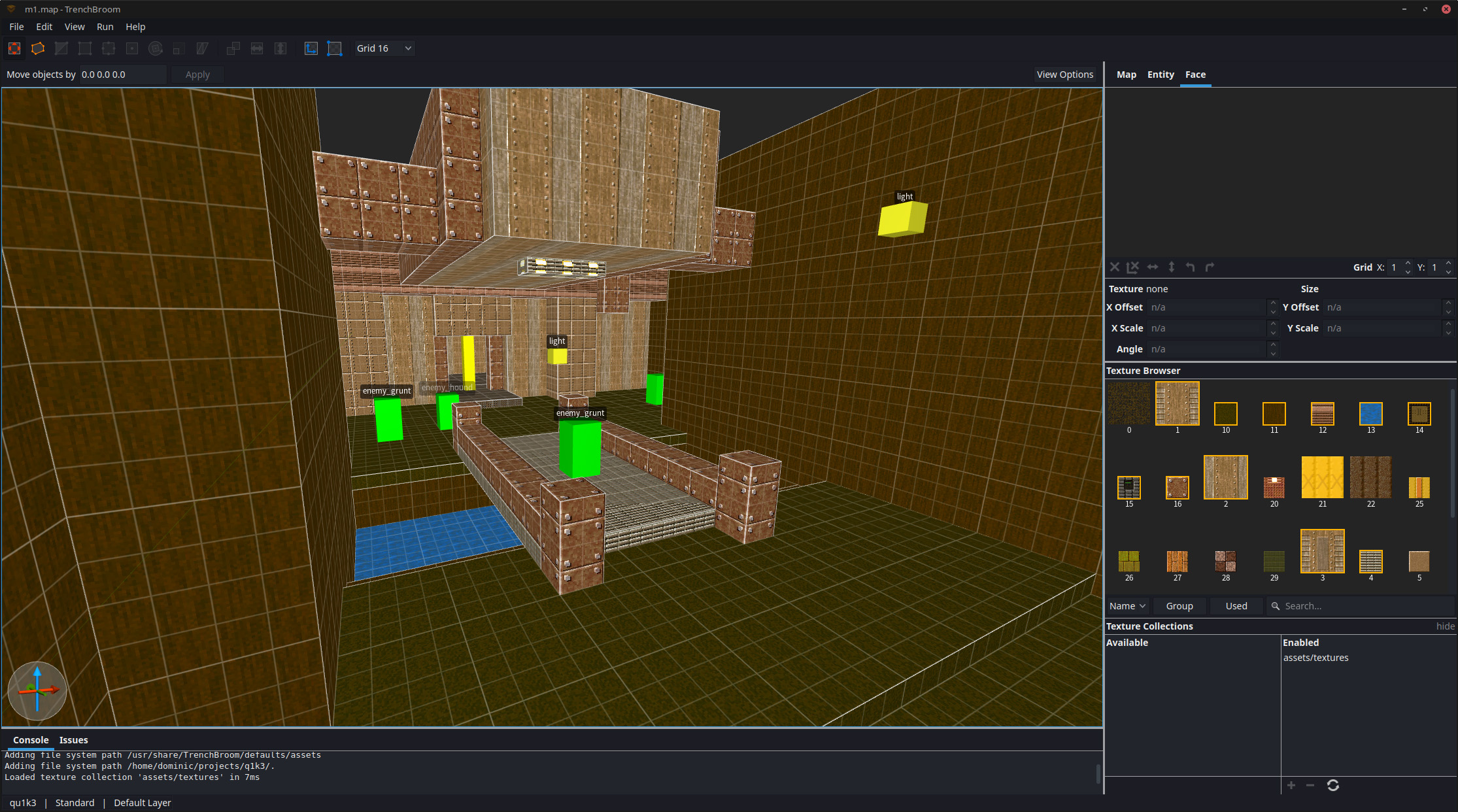Click the texture search field
Image resolution: width=1458 pixels, height=812 pixels.
pos(1360,605)
